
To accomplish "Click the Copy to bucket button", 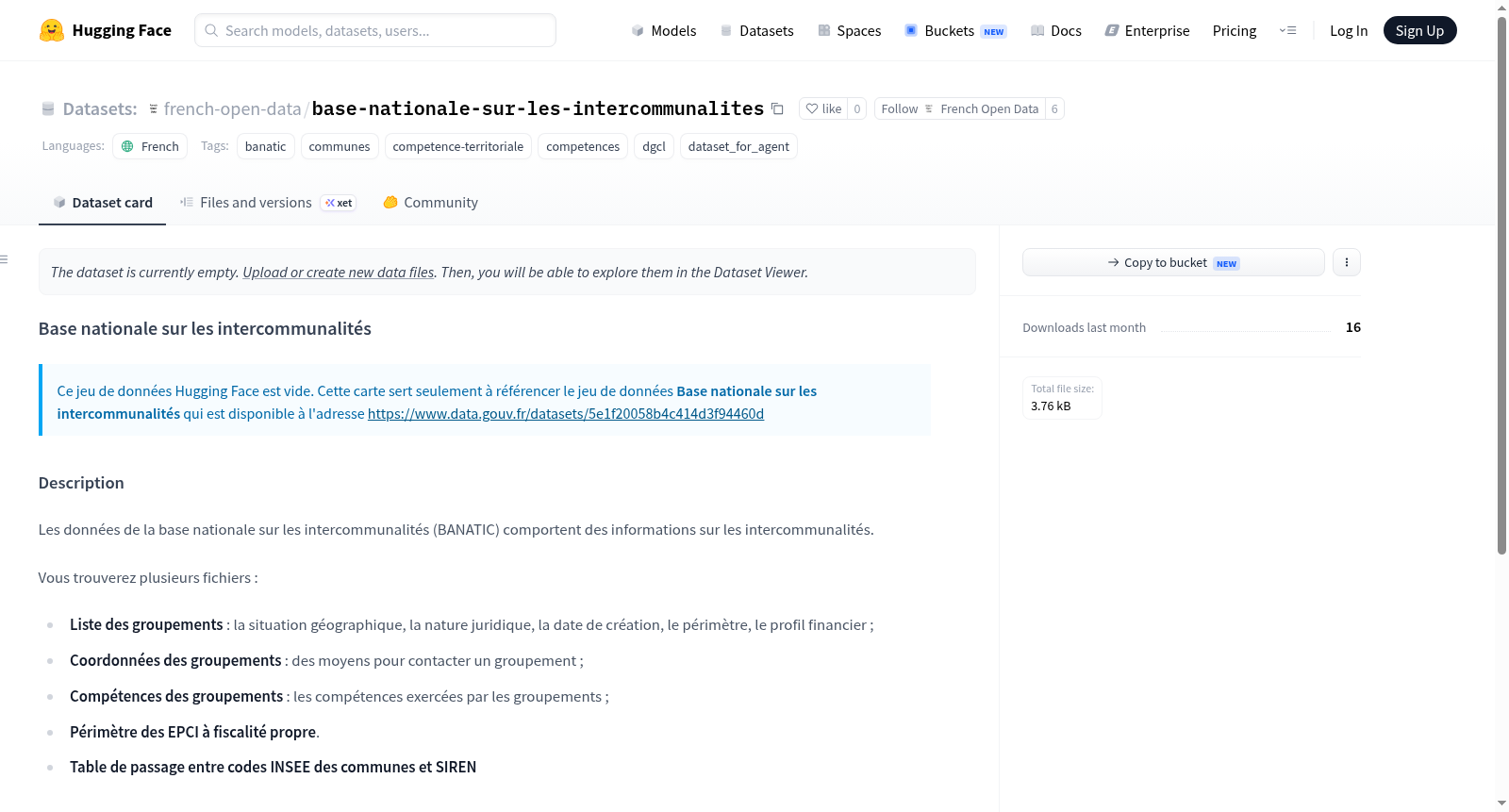I will [x=1173, y=262].
